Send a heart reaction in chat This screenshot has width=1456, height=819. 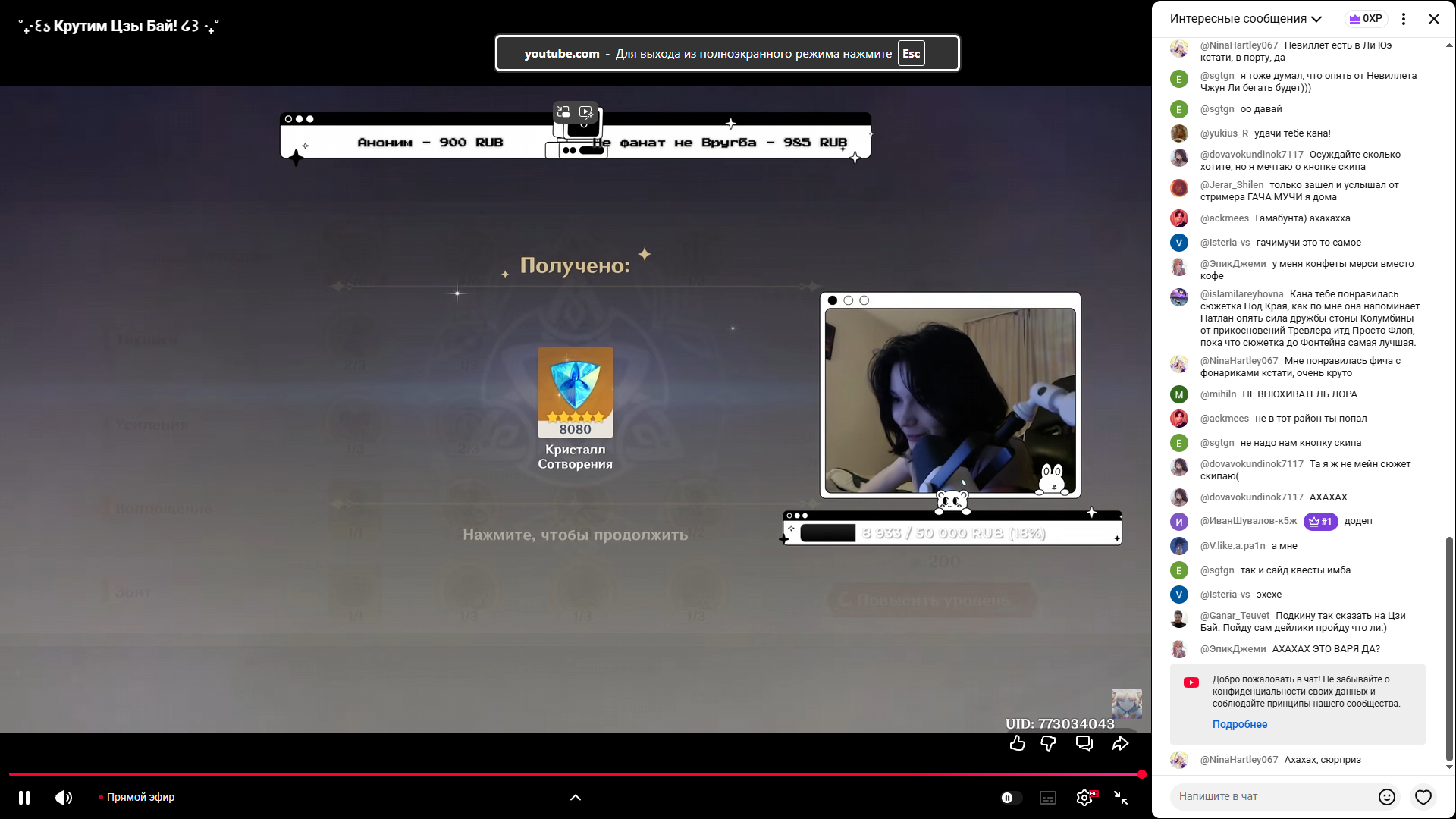point(1423,797)
